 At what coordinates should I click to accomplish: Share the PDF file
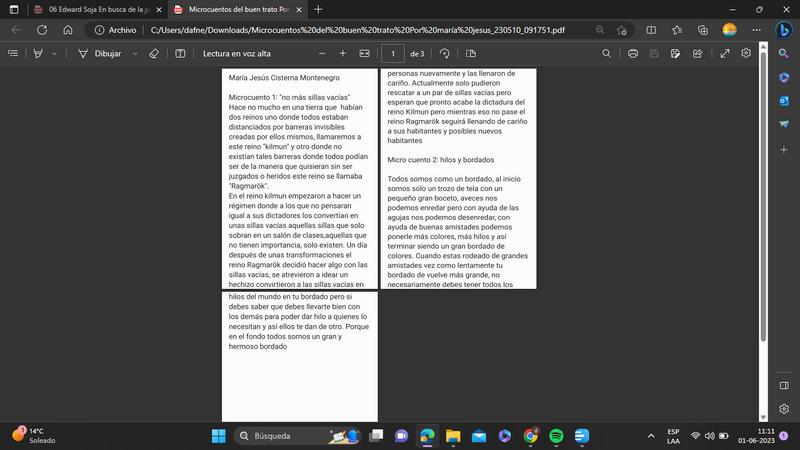[697, 53]
